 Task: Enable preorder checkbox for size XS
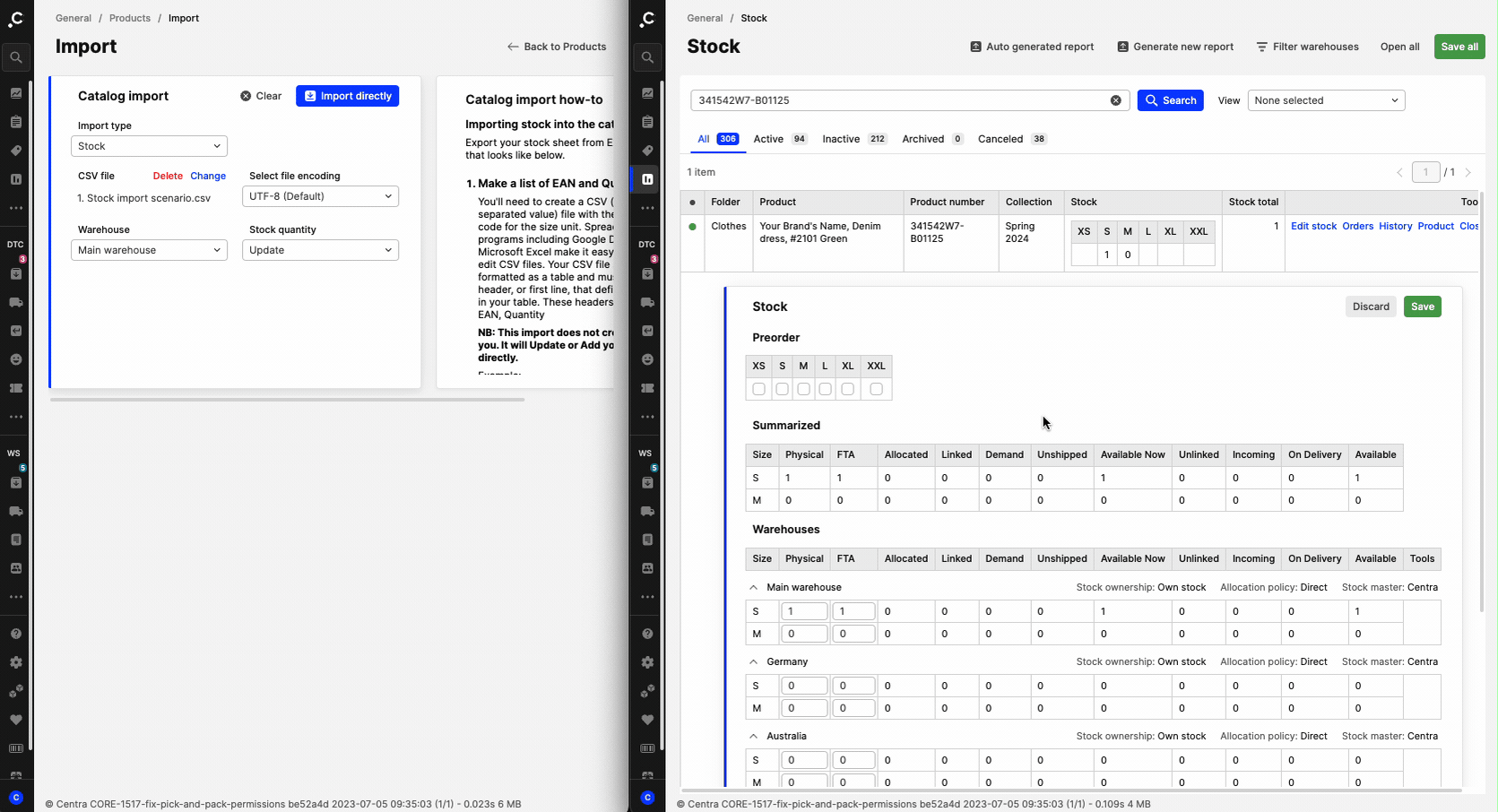click(758, 389)
